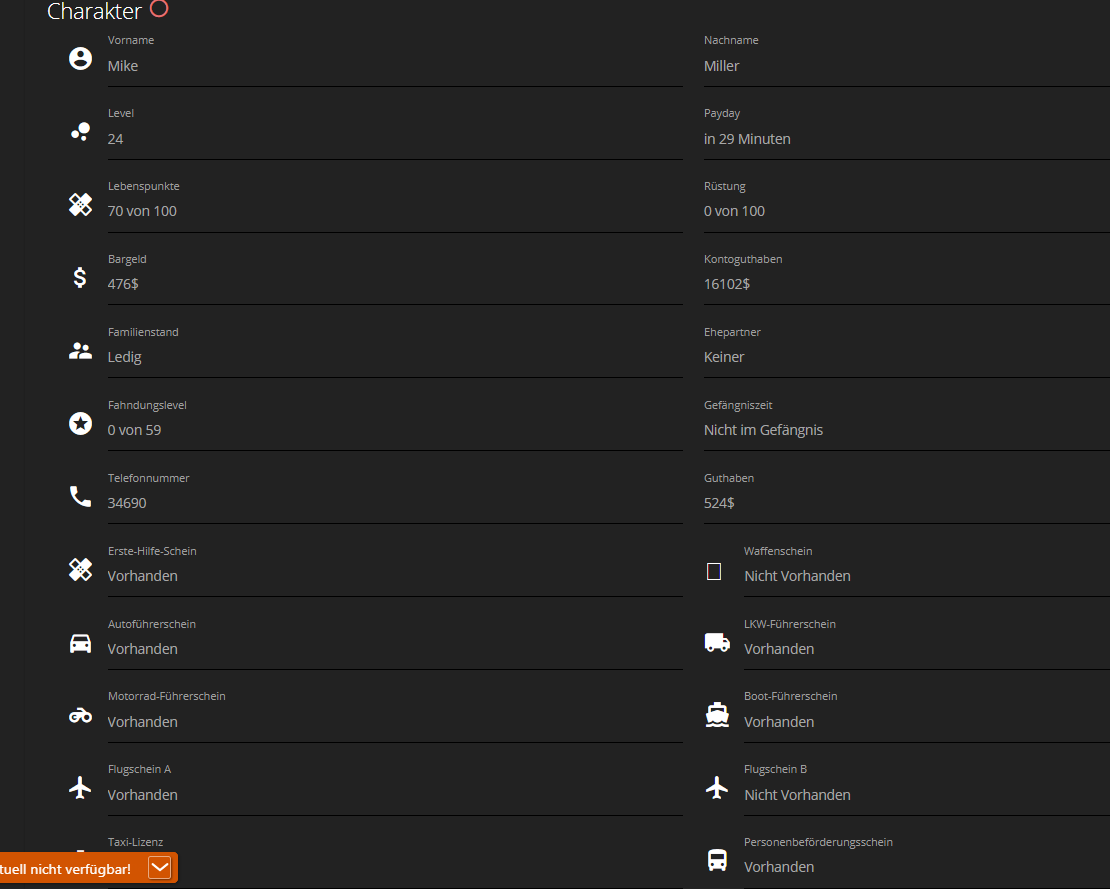The image size is (1110, 889).
Task: Click the phone icon beside Telefonnummer
Action: pyautogui.click(x=80, y=496)
